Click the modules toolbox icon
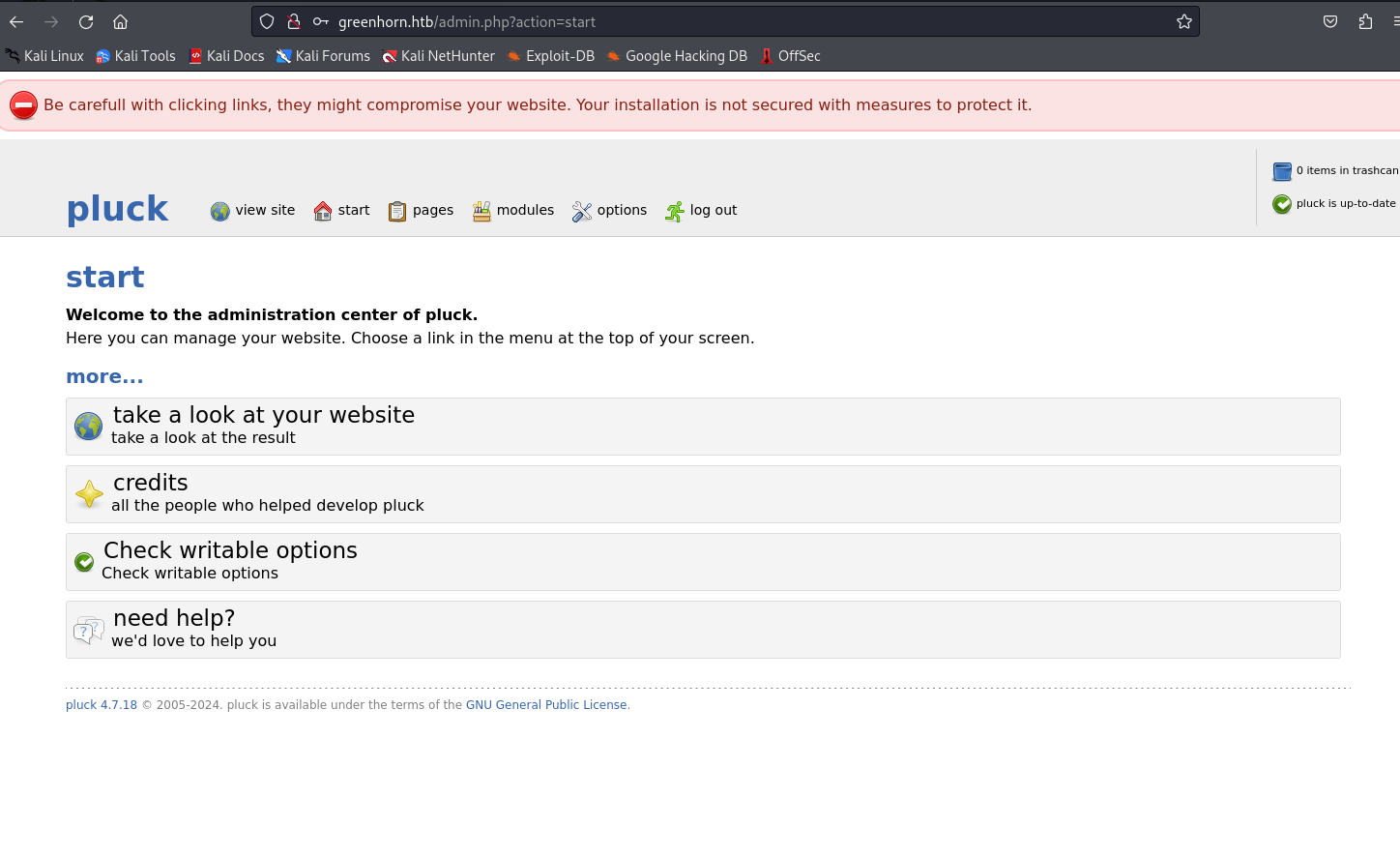1400x857 pixels. pos(481,211)
